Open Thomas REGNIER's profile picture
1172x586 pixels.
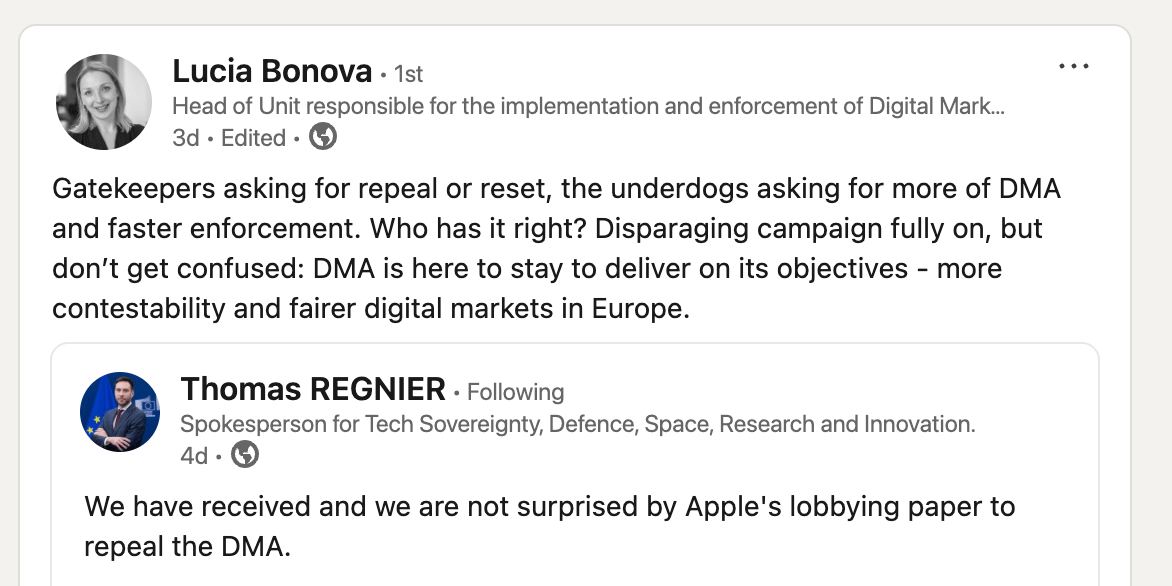[120, 412]
